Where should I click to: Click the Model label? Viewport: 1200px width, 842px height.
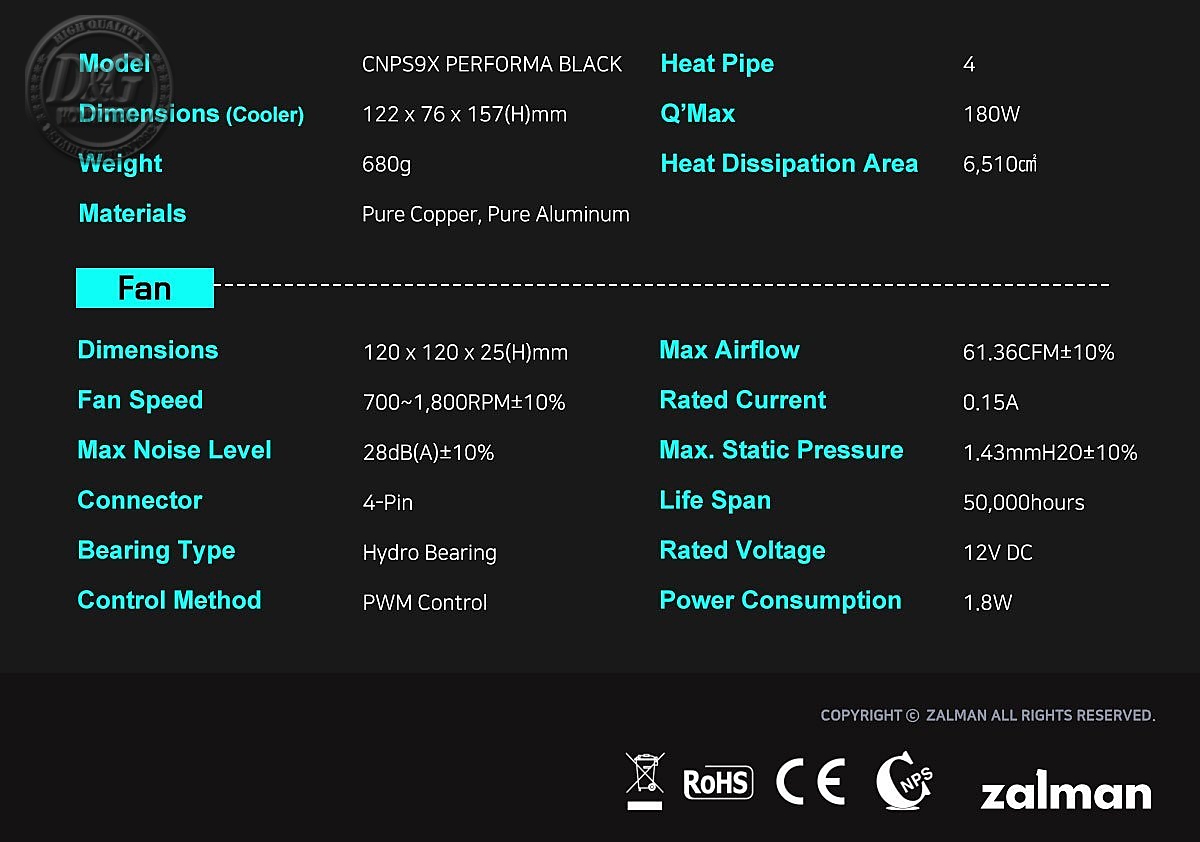click(x=114, y=64)
